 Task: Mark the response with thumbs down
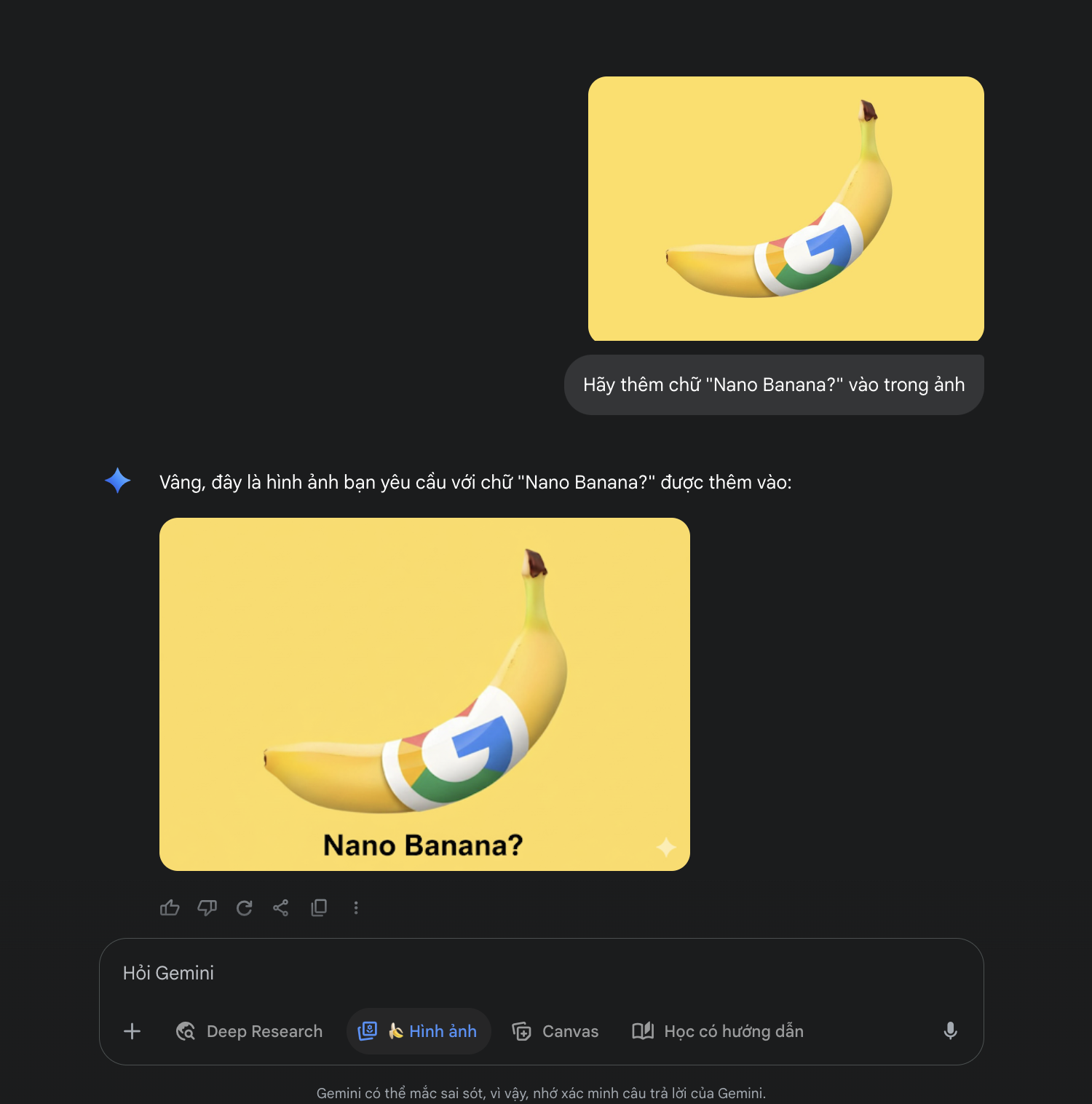click(207, 907)
